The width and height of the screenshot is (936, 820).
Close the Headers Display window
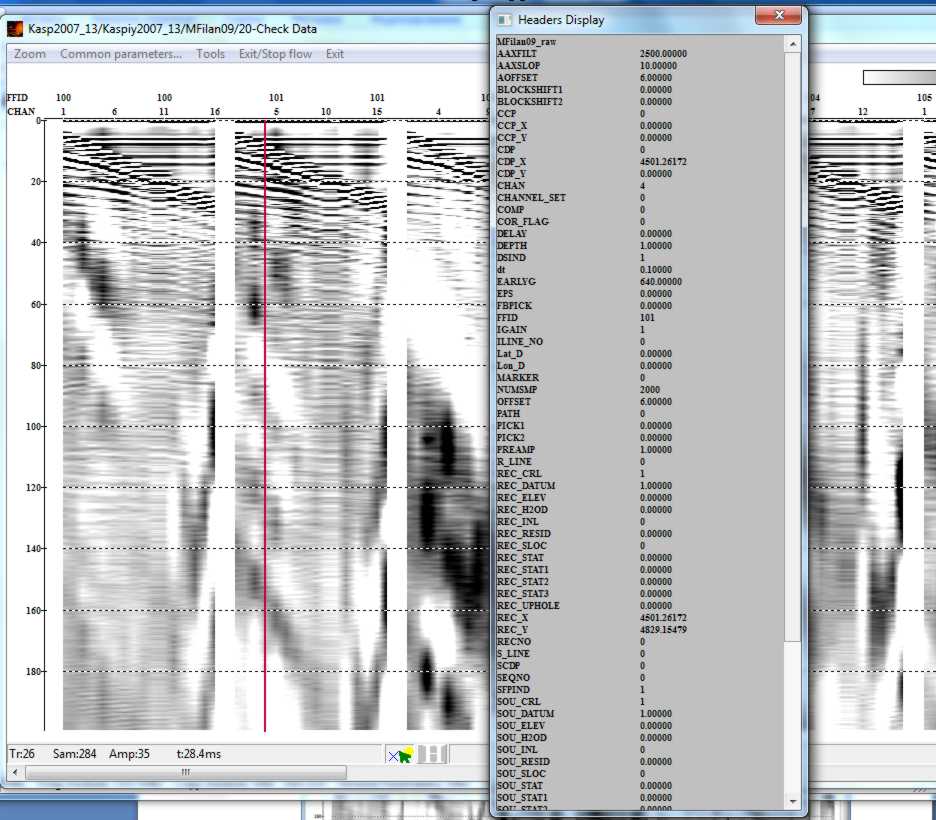tap(778, 16)
